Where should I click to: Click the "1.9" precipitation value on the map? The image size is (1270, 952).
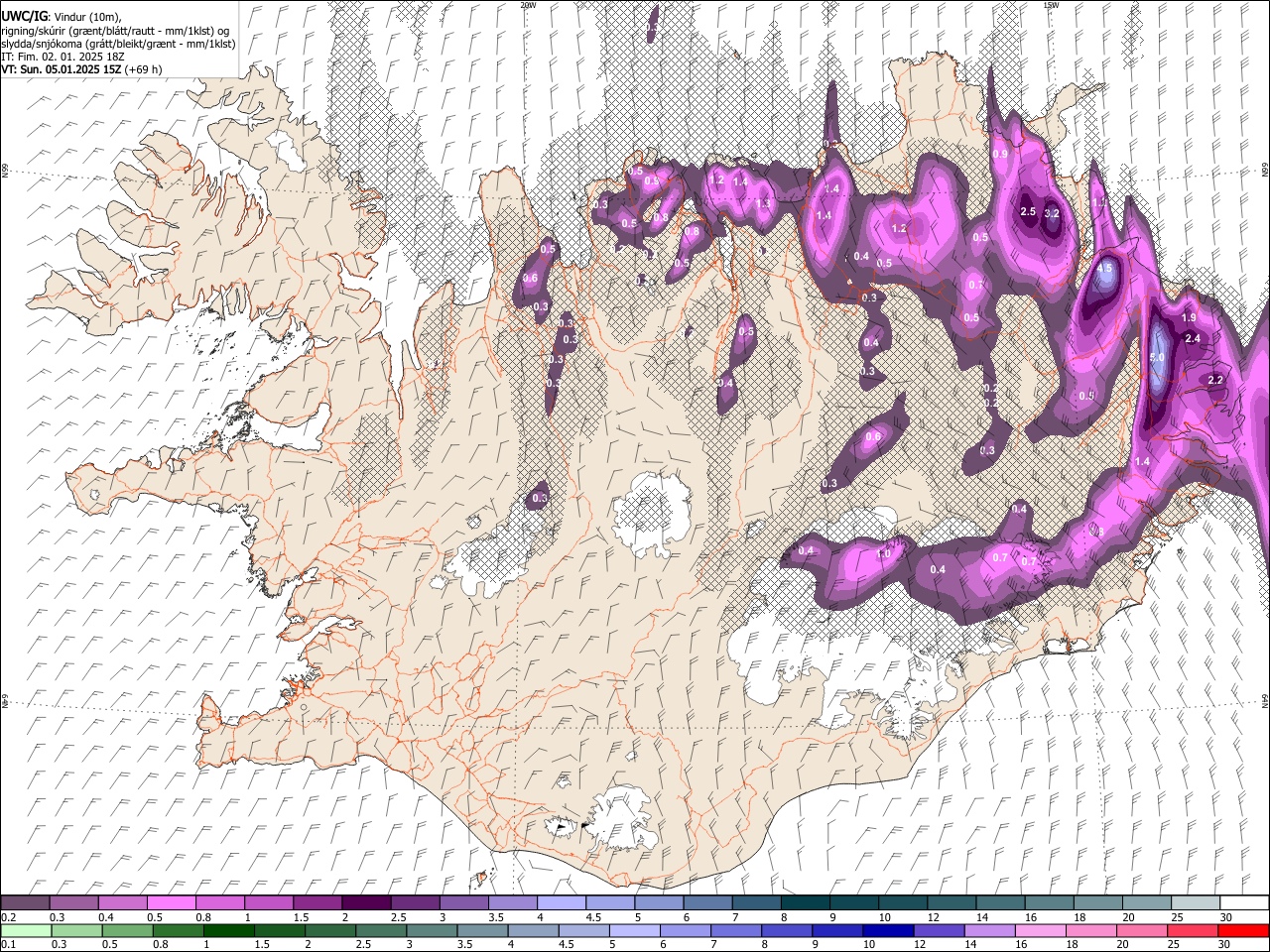click(1190, 317)
